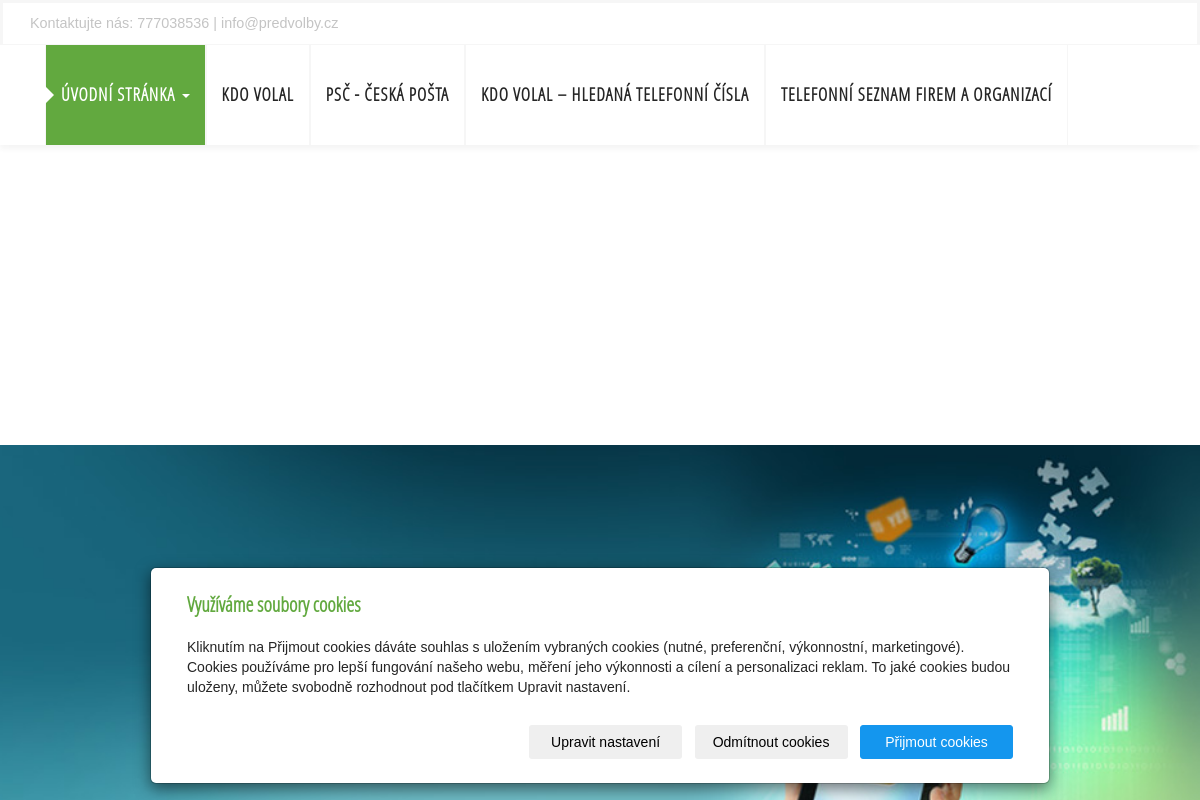Image resolution: width=1200 pixels, height=800 pixels.
Task: Go to the Kdo volal page
Action: point(257,95)
